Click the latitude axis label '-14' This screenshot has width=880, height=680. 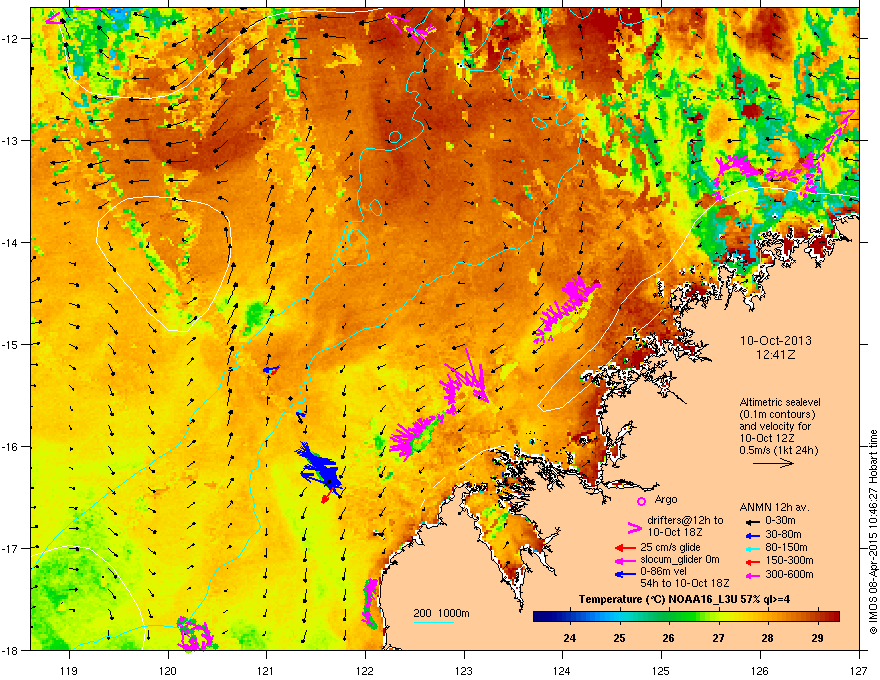[x=10, y=242]
